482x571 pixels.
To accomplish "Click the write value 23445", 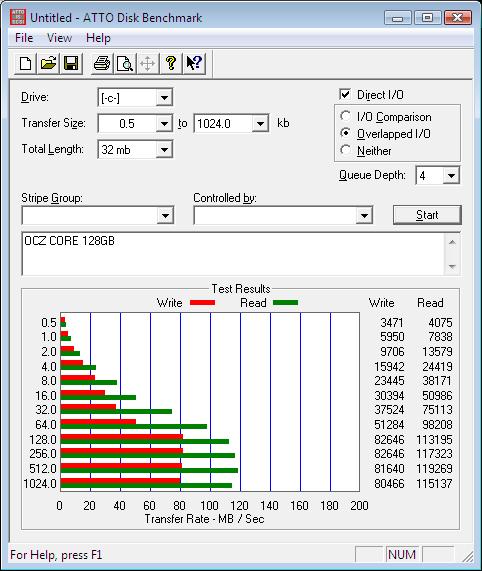I will (389, 381).
